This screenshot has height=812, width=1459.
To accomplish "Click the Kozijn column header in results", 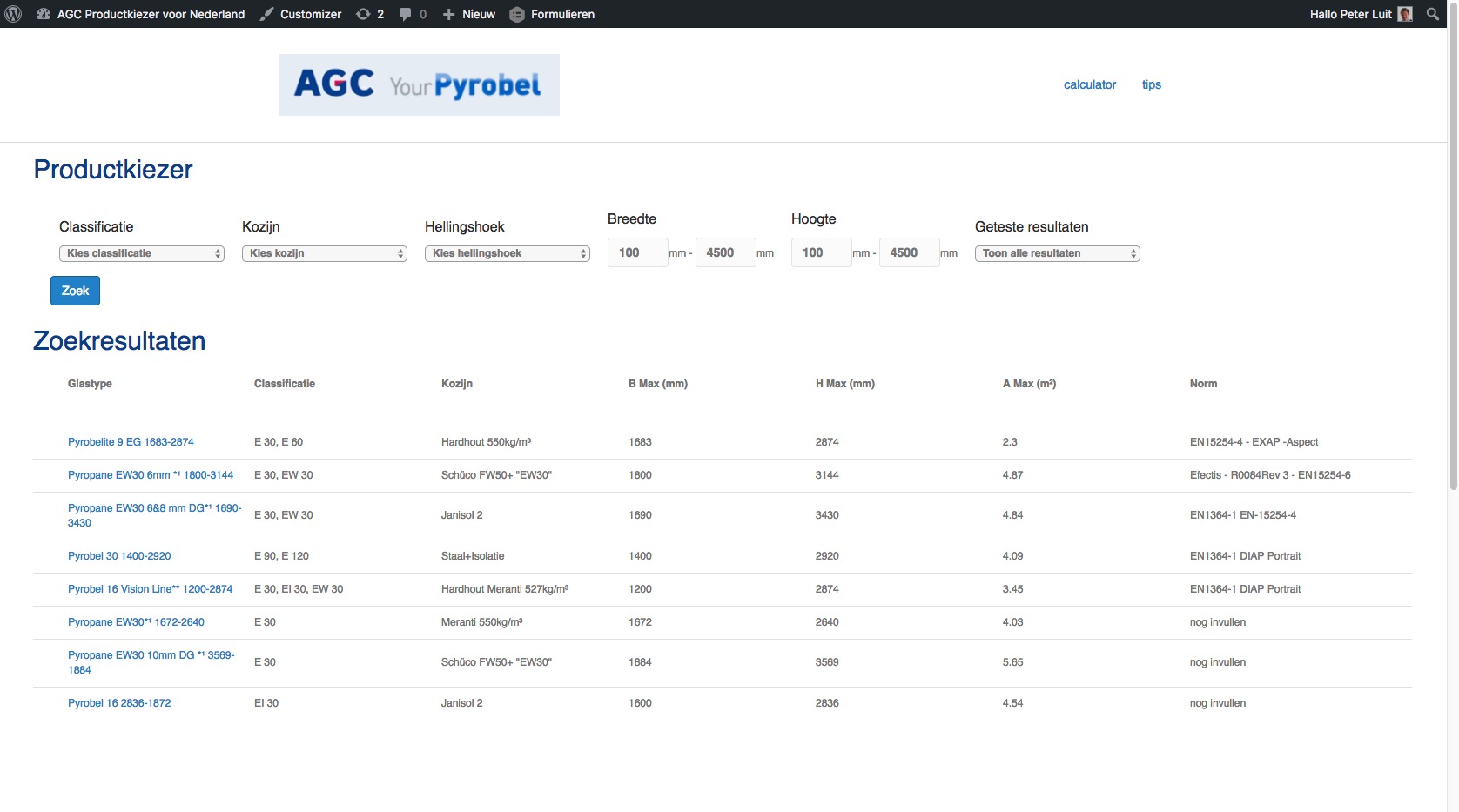I will pyautogui.click(x=457, y=384).
